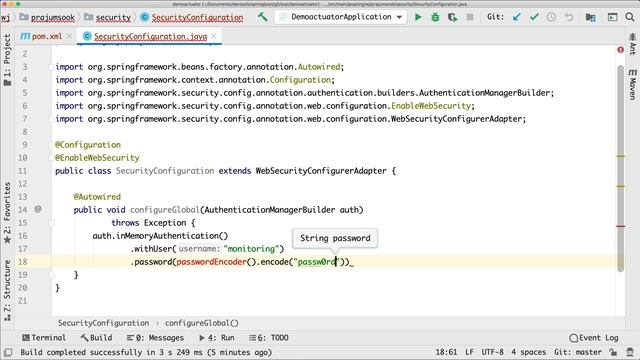Click WebSecurityConfigurerAdapter in the class declaration

[321, 171]
